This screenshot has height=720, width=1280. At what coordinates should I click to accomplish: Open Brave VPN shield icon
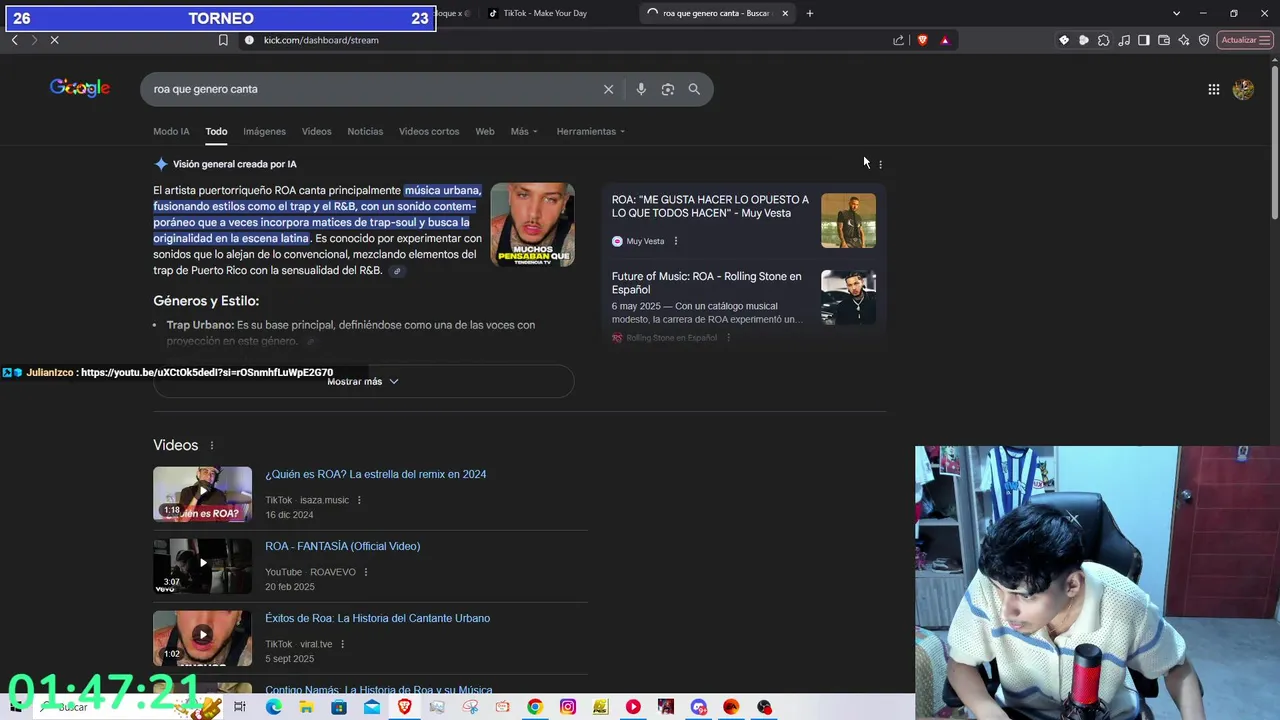(x=1204, y=40)
